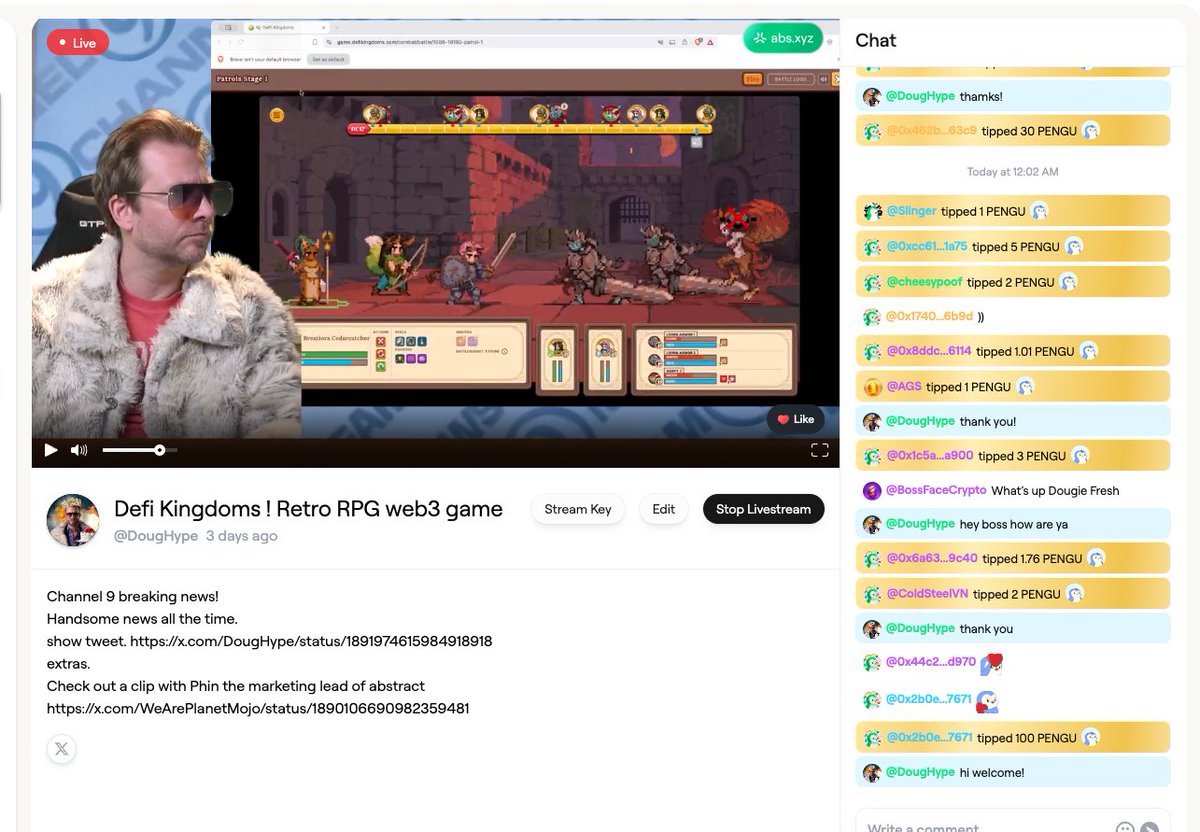Click the red Live indicator badge

[x=77, y=43]
